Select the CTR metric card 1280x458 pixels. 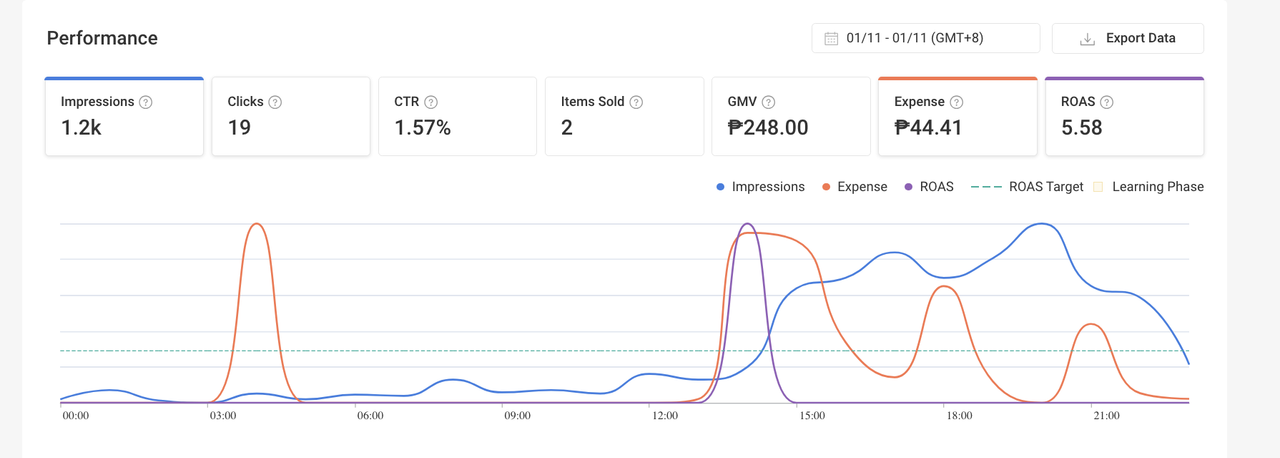pos(457,116)
